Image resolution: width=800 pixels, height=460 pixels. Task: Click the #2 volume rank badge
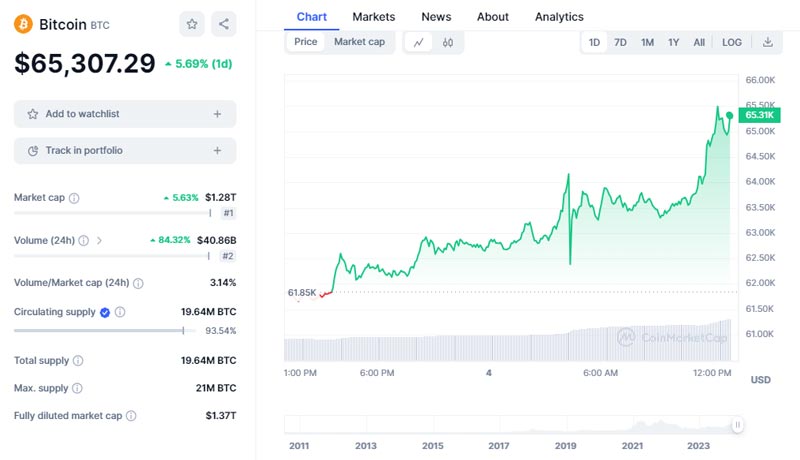click(228, 256)
